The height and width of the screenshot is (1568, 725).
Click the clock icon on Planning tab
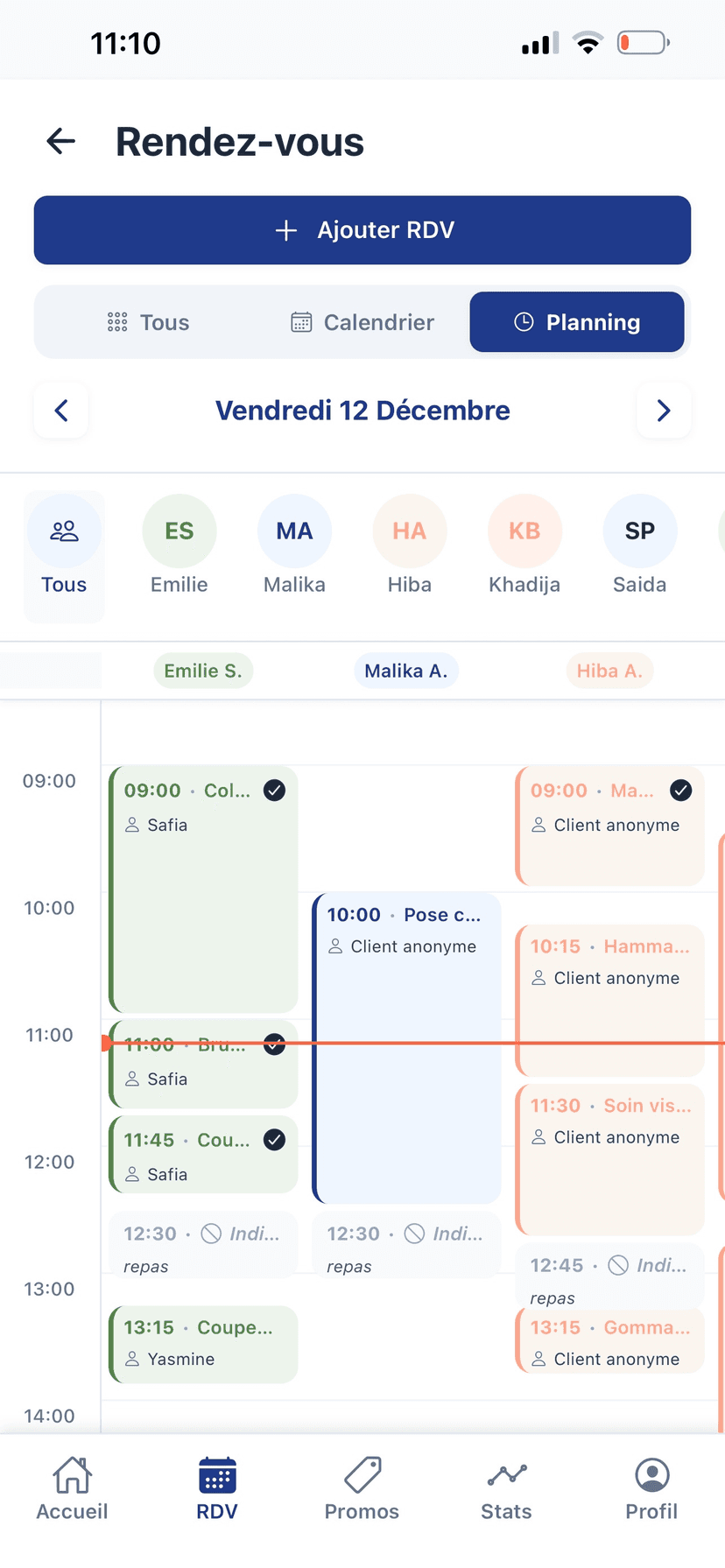point(524,321)
